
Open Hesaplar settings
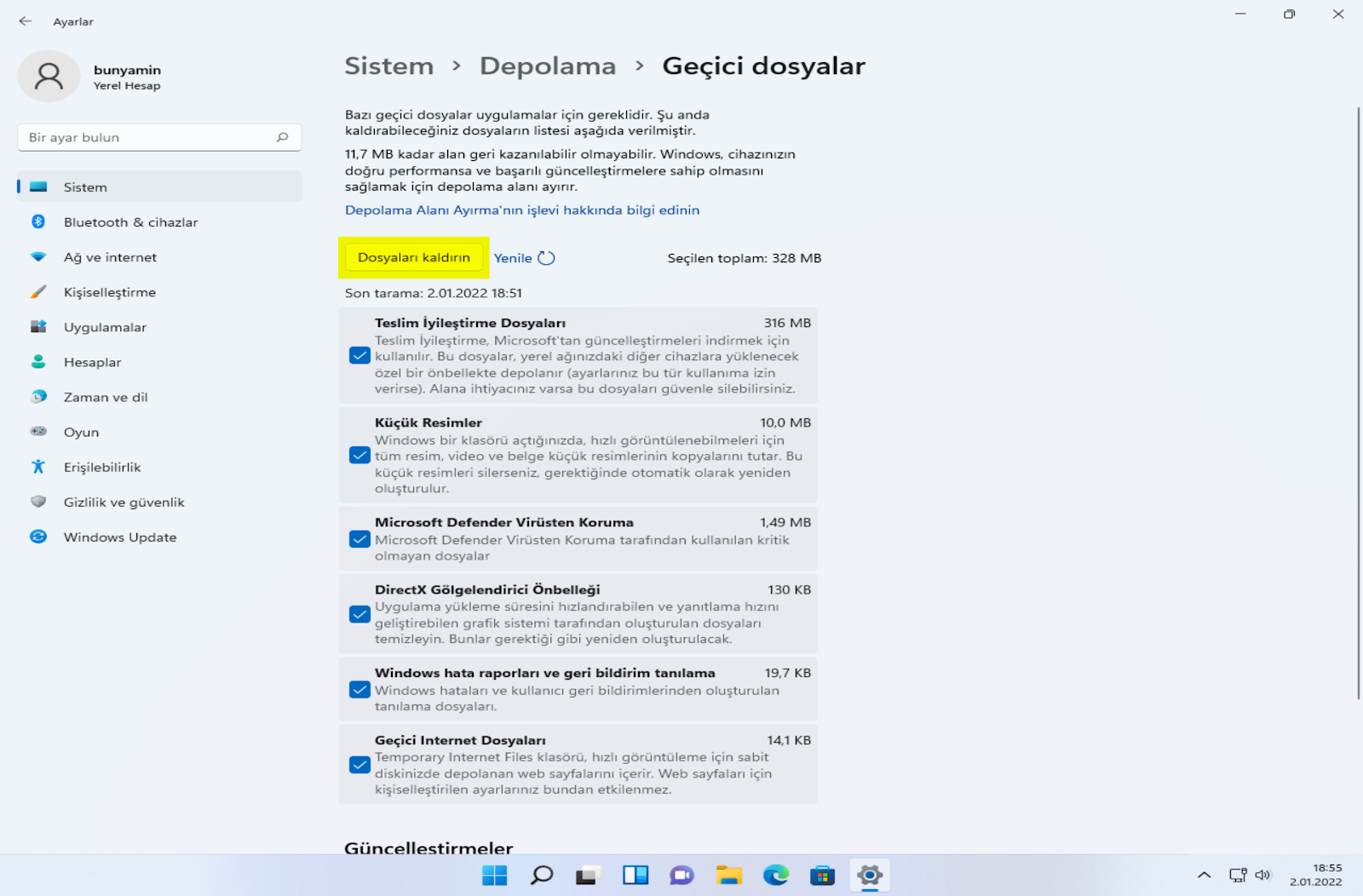(160, 362)
